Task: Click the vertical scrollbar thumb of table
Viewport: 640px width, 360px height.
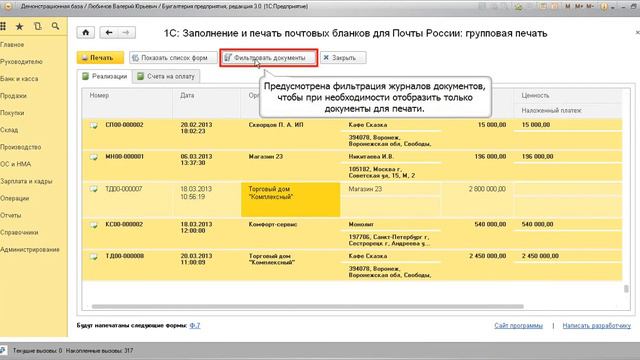Action: point(626,289)
